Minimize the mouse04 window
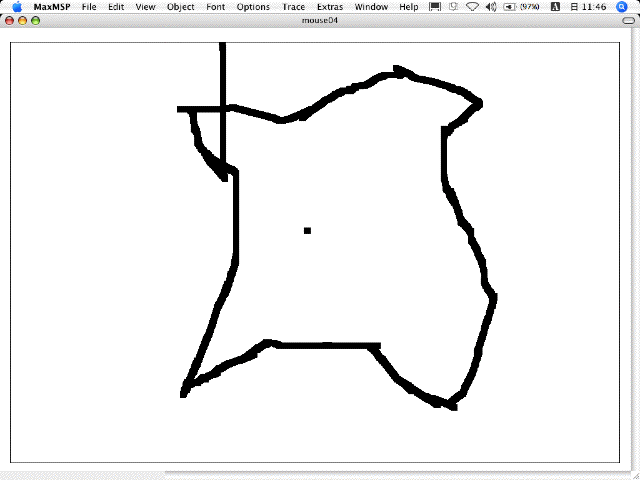The image size is (640, 480). 22,20
